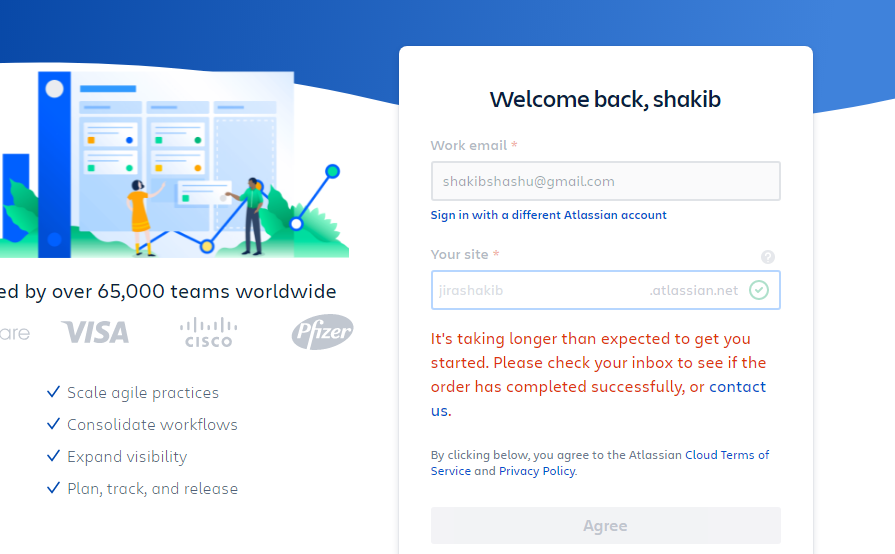
Task: Open the Cloud Terms of Service link
Action: click(727, 455)
